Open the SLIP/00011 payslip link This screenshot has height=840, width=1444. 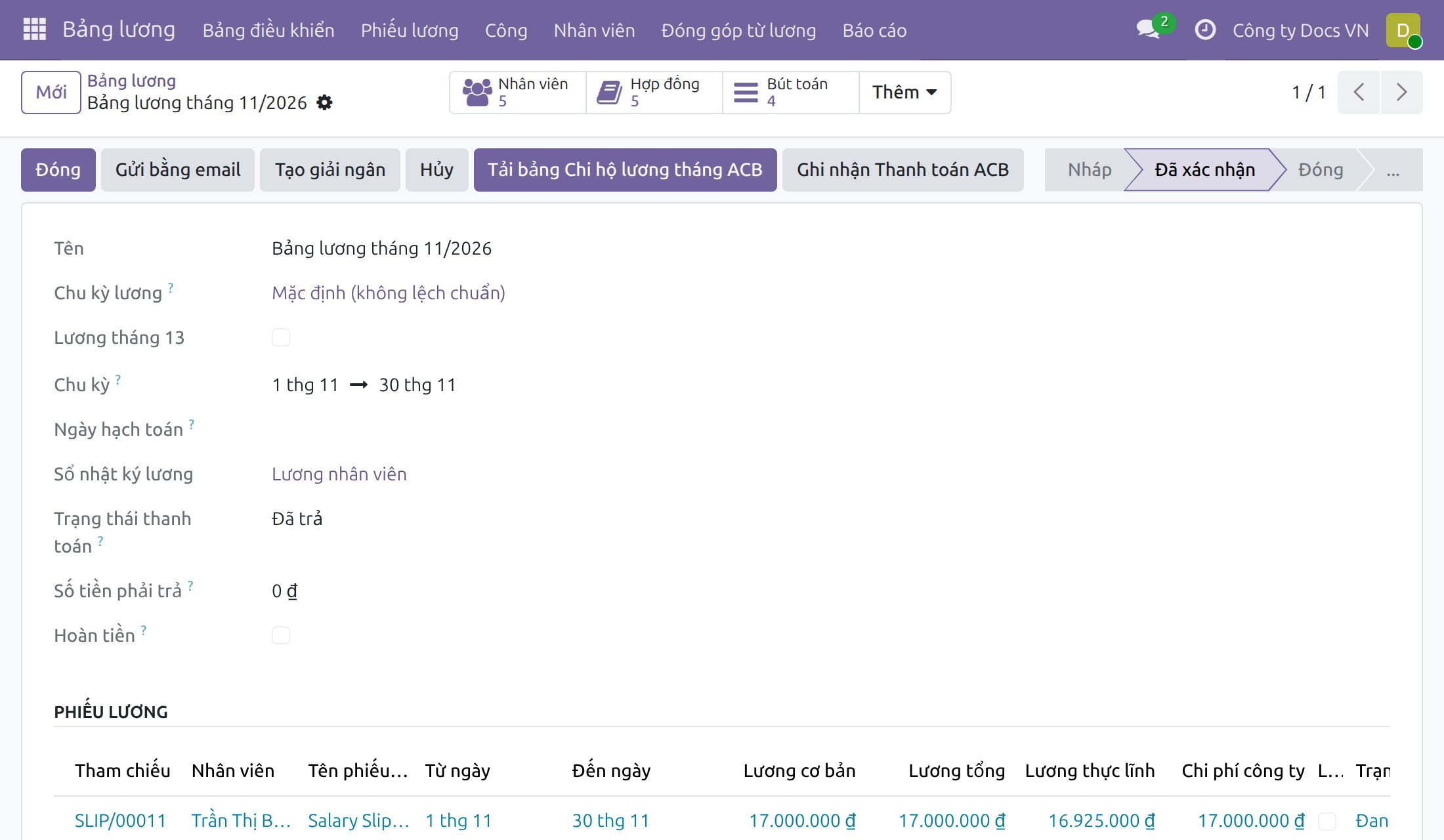(120, 821)
